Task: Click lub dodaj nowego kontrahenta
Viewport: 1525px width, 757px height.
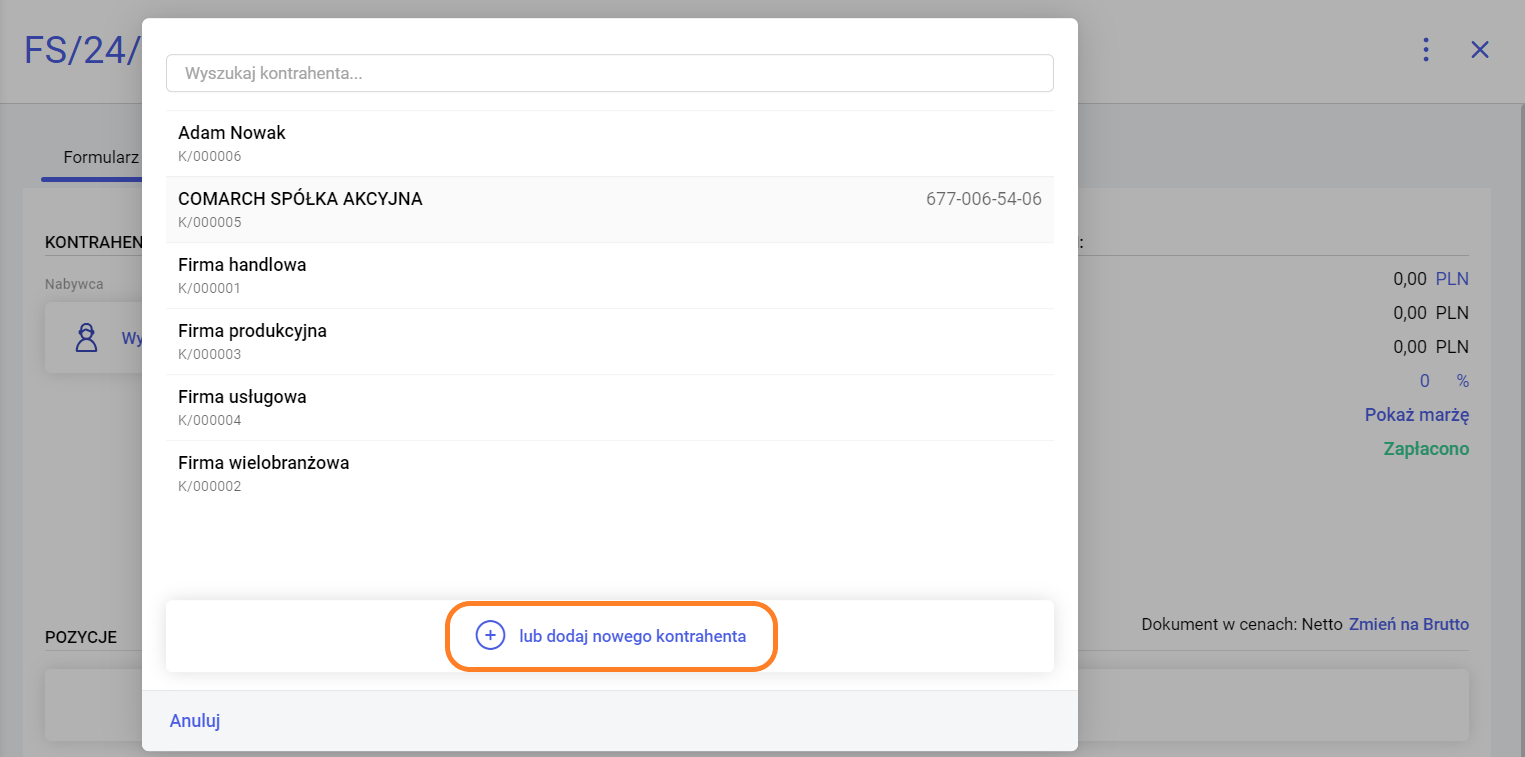Action: pyautogui.click(x=632, y=636)
